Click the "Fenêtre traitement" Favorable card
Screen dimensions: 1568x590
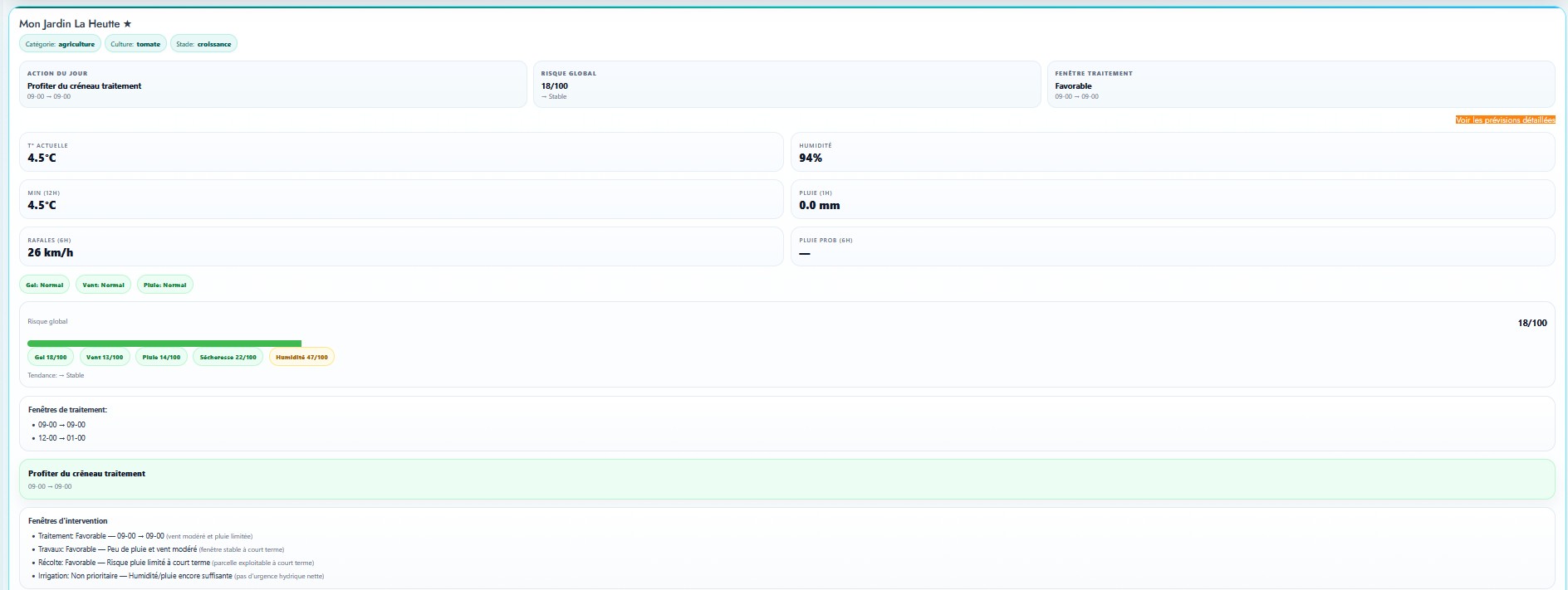(x=1300, y=85)
